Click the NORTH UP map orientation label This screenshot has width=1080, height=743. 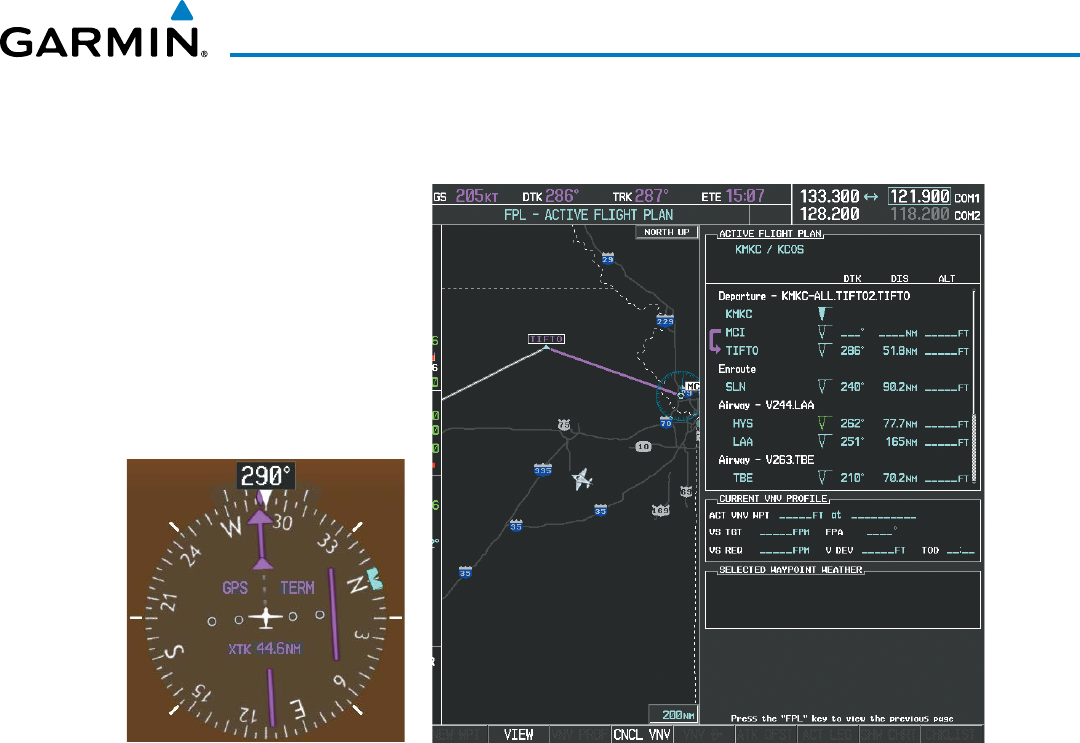pos(666,232)
